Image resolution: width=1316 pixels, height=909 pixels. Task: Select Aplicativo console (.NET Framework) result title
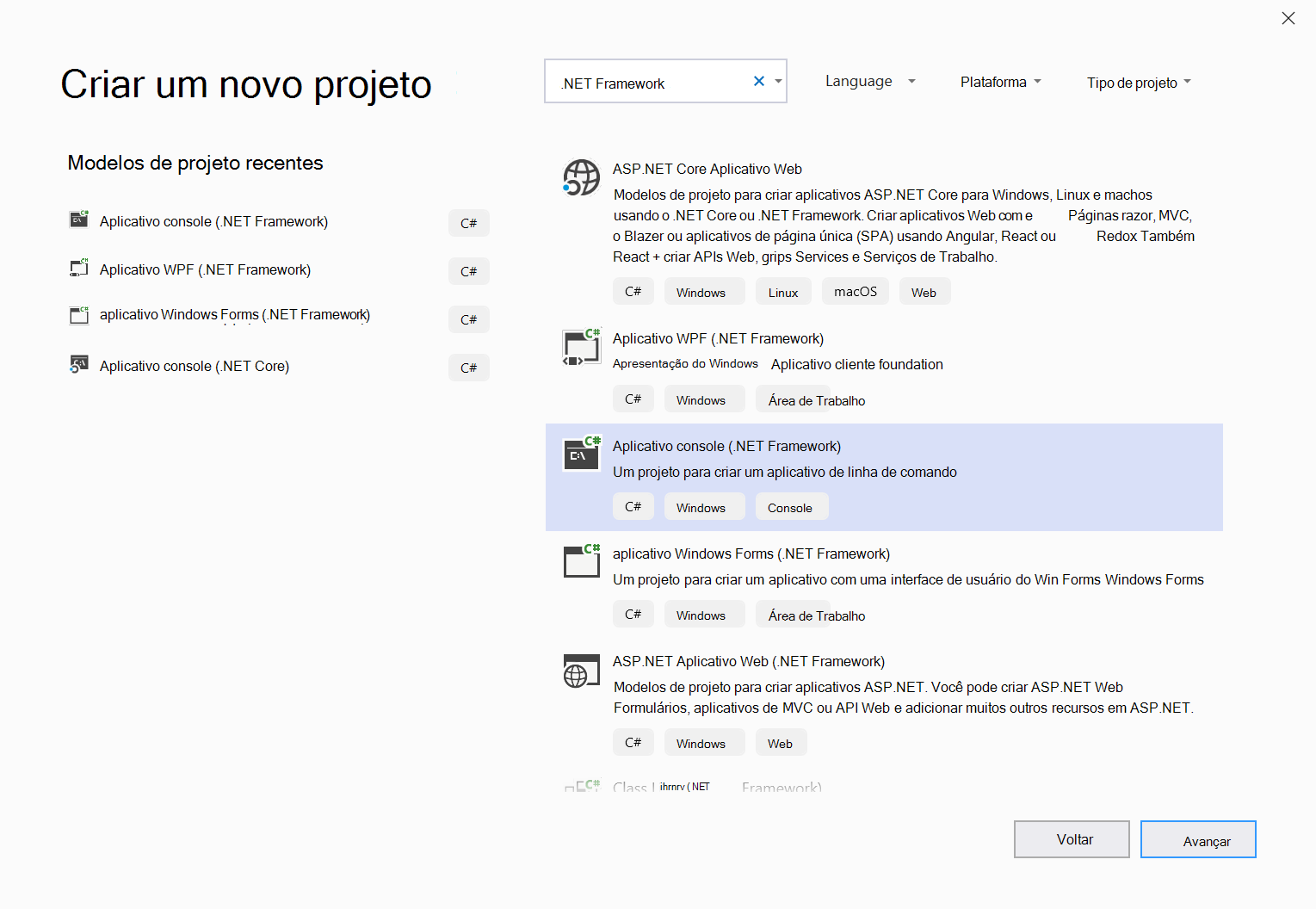(x=726, y=446)
